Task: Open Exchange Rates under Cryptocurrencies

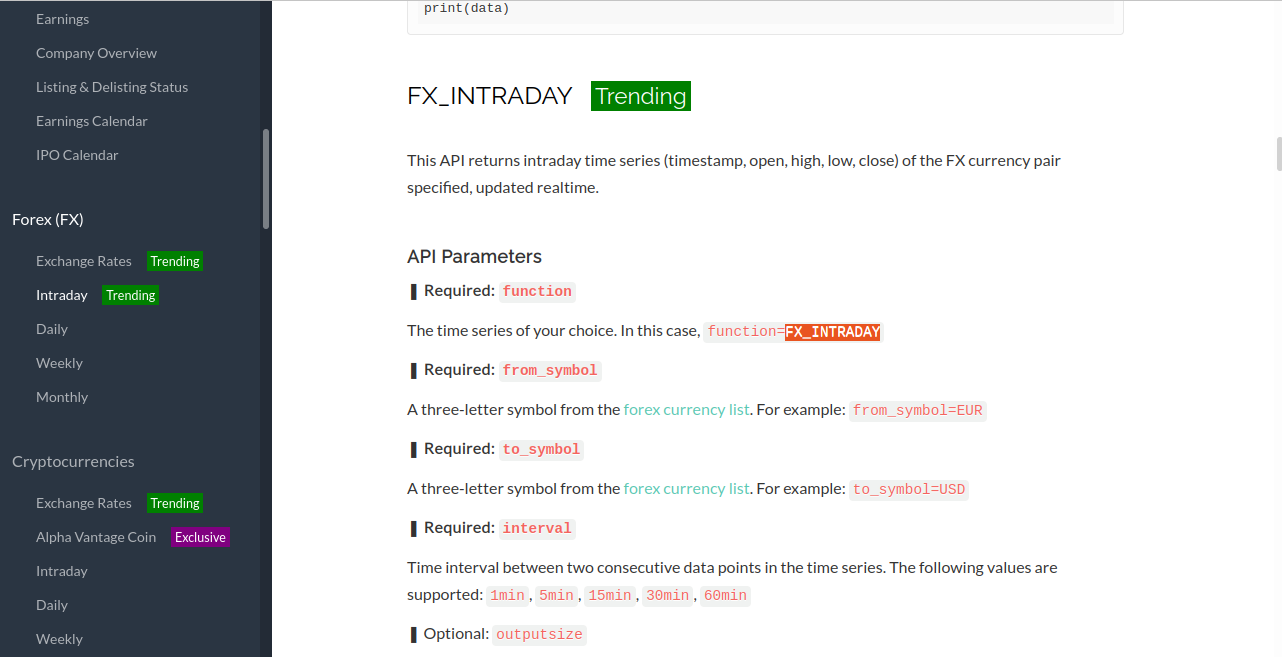Action: pyautogui.click(x=83, y=503)
